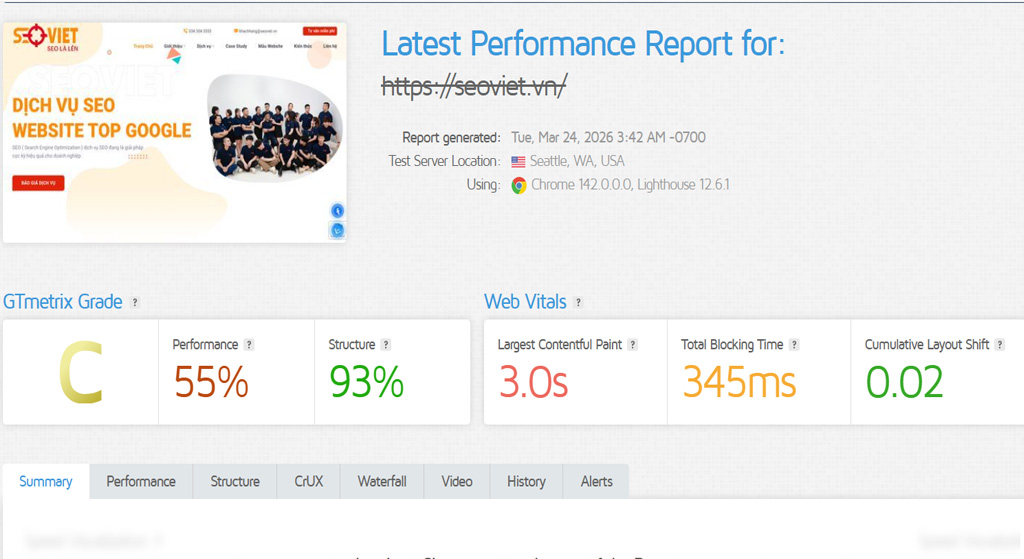Open the seoviet.vn URL link
The height and width of the screenshot is (559, 1024).
click(474, 87)
